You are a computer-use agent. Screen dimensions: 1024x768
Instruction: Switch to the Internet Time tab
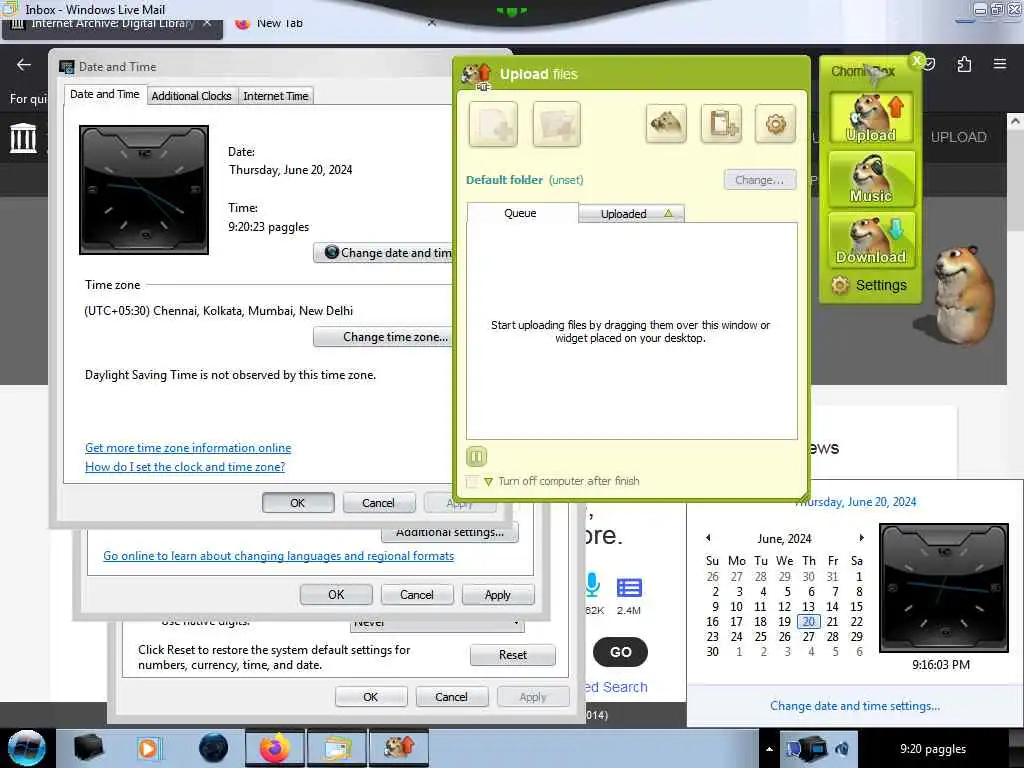(276, 96)
